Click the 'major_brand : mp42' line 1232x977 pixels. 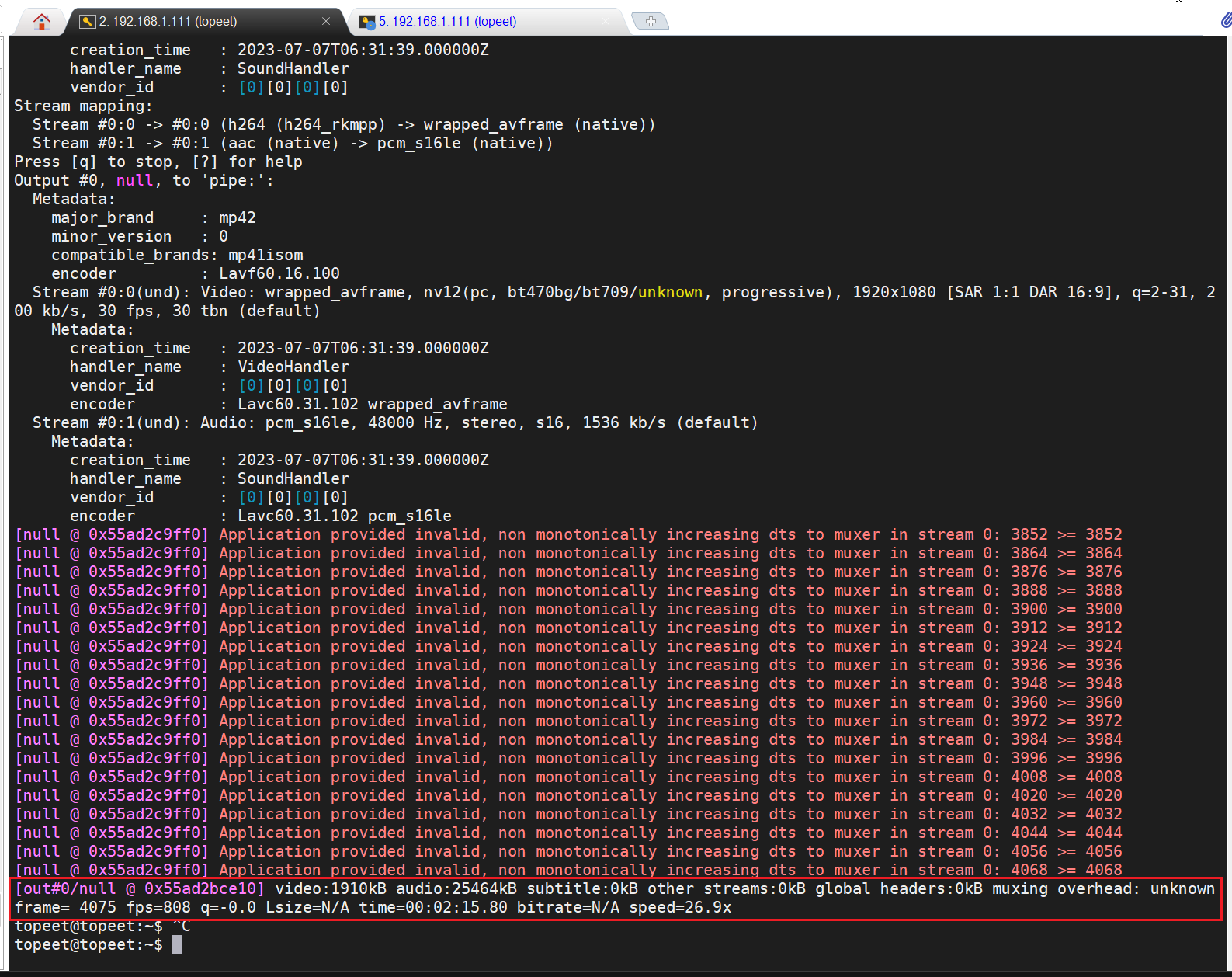point(154,217)
